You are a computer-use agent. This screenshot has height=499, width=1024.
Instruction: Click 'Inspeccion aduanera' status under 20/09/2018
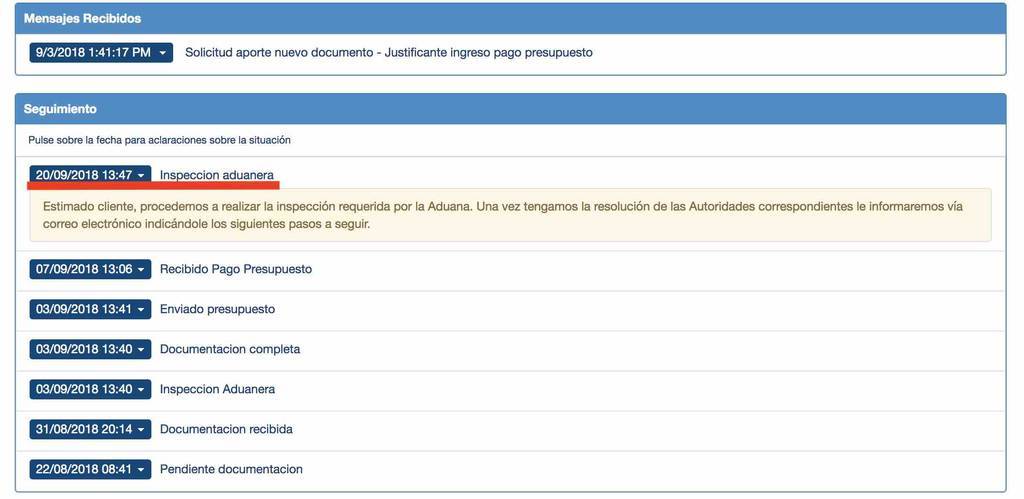(217, 175)
